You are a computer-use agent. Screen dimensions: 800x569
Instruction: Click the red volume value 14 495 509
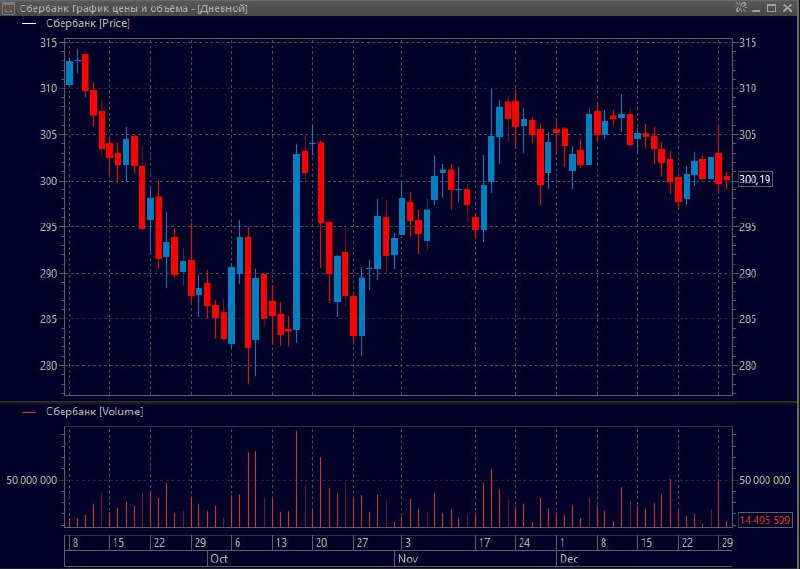(764, 520)
